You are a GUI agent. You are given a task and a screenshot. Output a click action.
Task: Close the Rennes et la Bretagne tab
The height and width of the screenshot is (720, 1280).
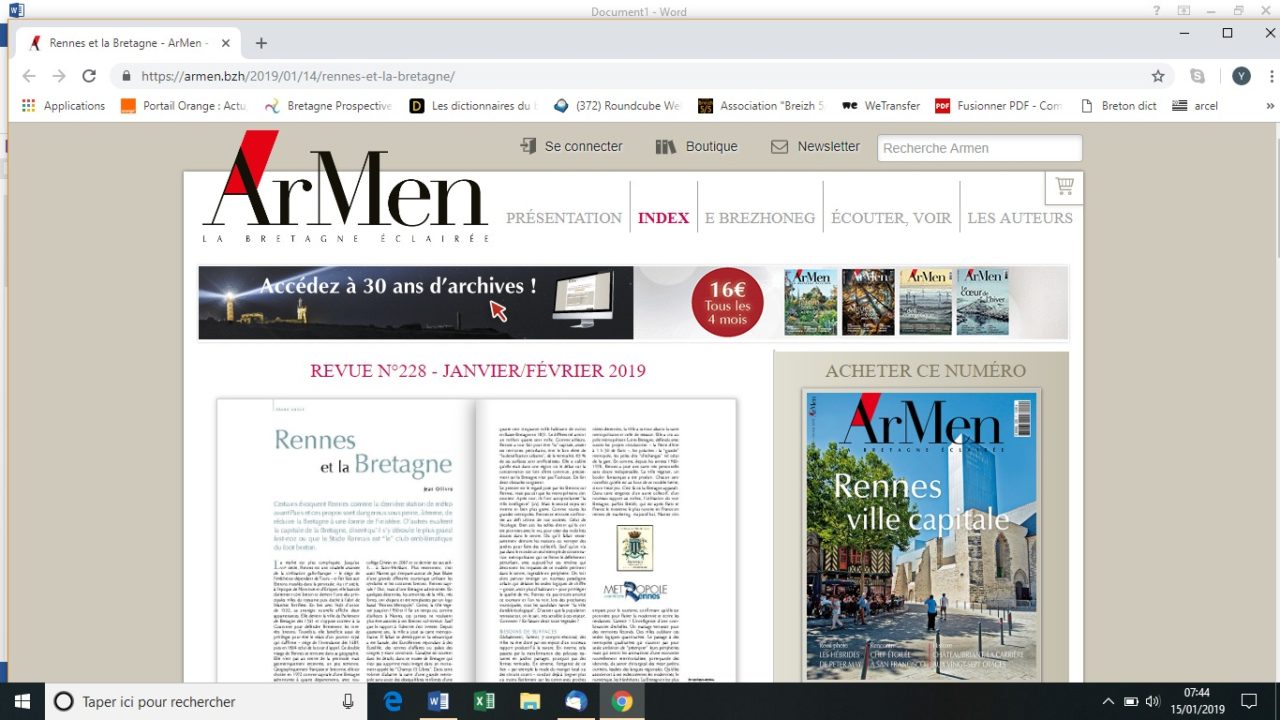[225, 43]
